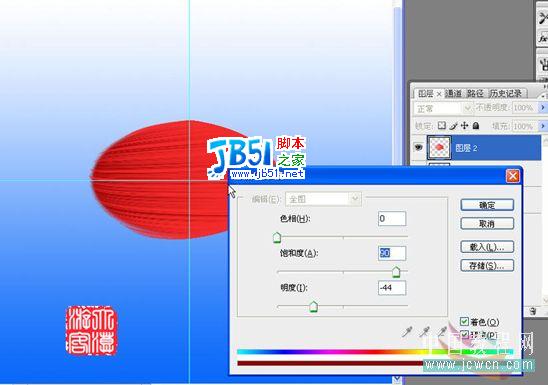The image size is (548, 385).
Task: Click the fx styles icon in dock
Action: [543, 38]
